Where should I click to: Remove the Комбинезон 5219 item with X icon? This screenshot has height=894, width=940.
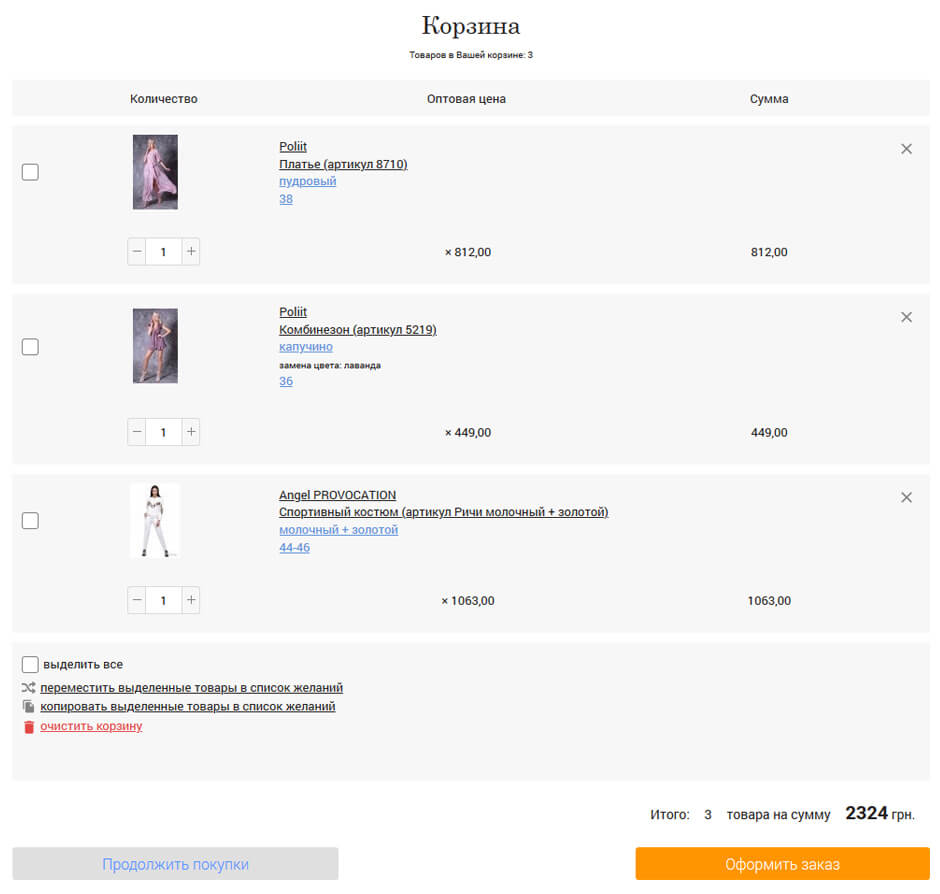point(906,317)
